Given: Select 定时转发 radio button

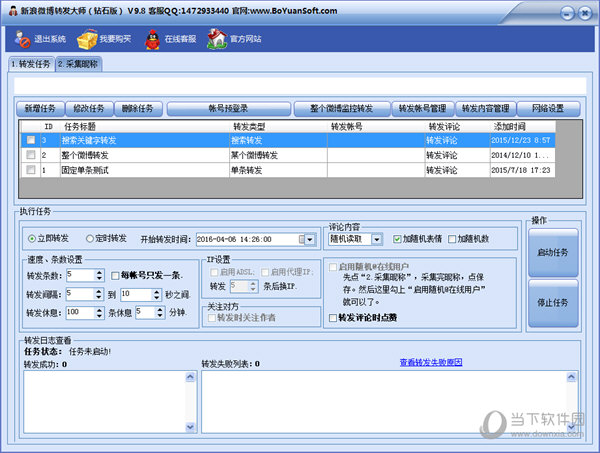Looking at the screenshot, I should [x=90, y=239].
